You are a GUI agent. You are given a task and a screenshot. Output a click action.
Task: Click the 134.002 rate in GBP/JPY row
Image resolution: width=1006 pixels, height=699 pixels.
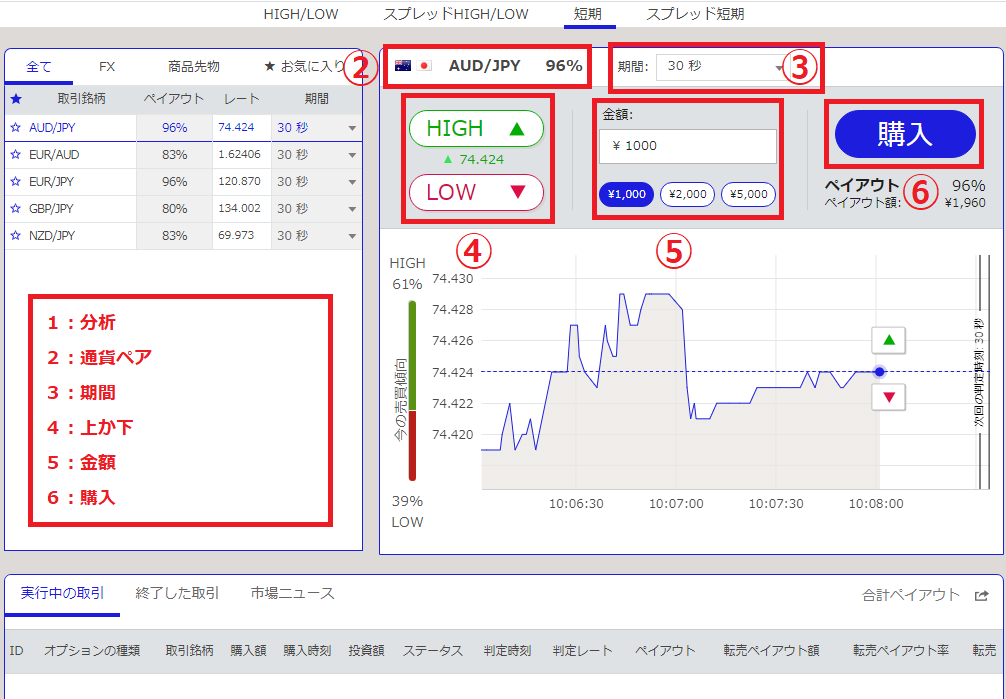239,209
